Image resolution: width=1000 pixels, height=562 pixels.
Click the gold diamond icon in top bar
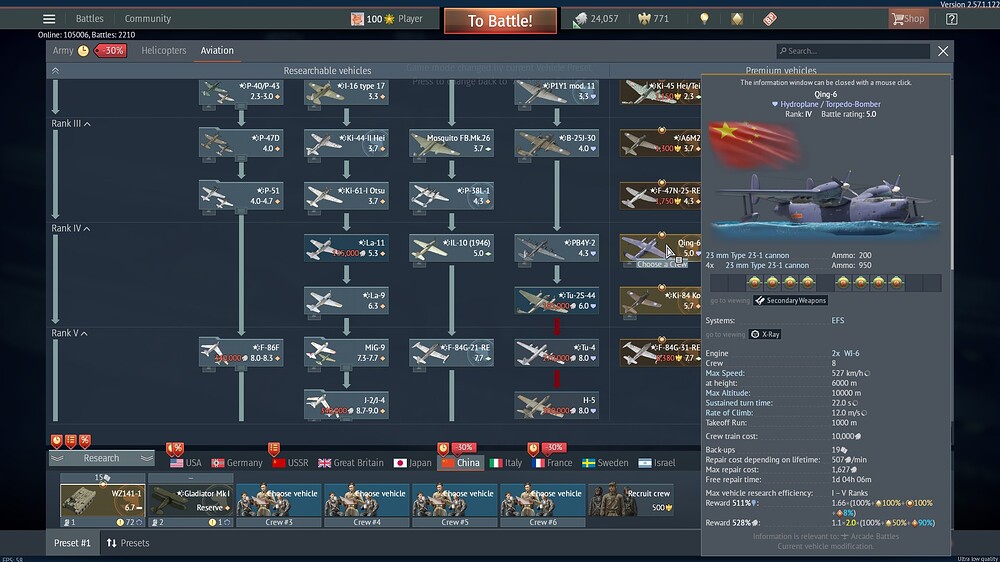(x=737, y=18)
